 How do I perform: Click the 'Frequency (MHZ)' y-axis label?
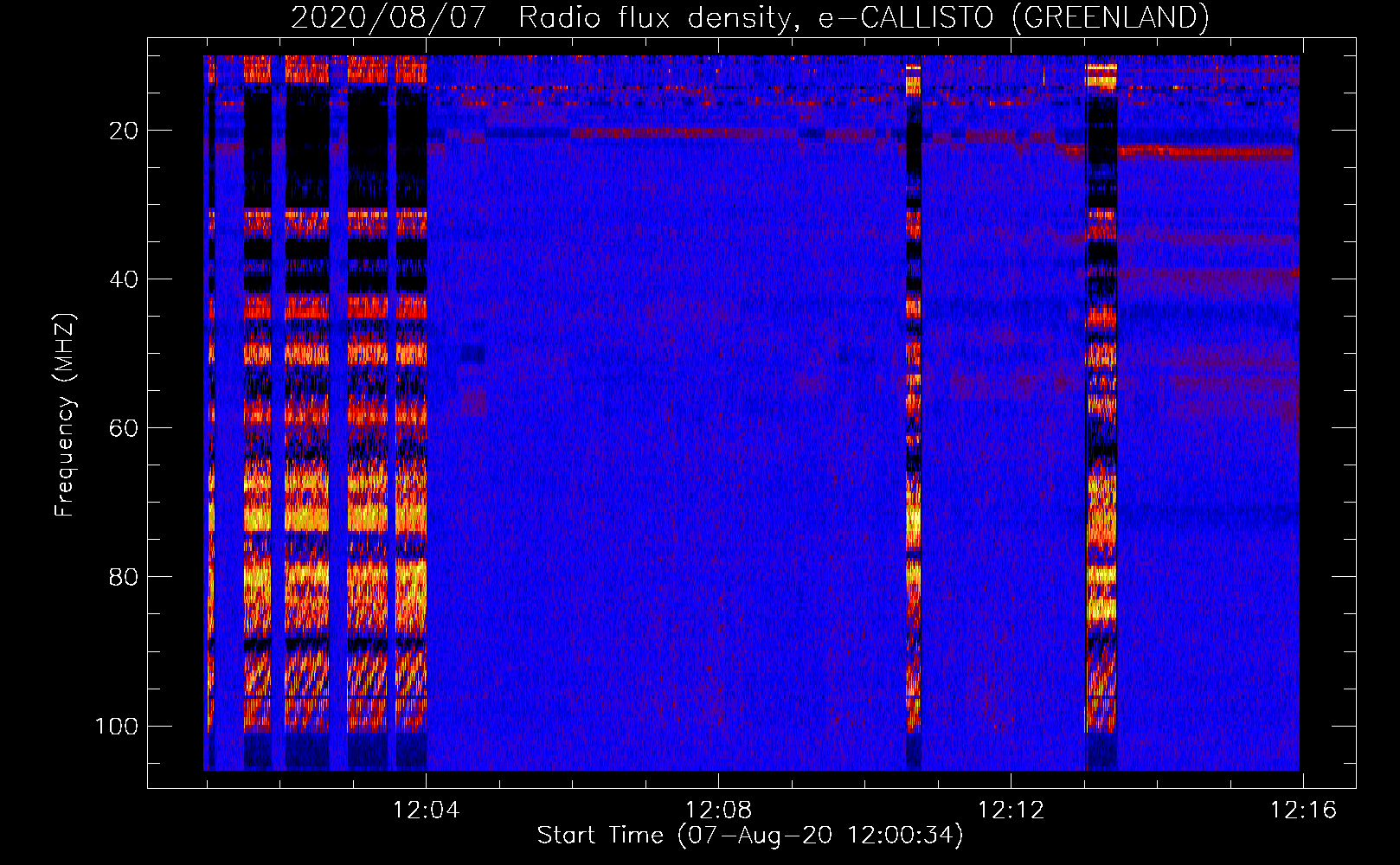coord(65,415)
